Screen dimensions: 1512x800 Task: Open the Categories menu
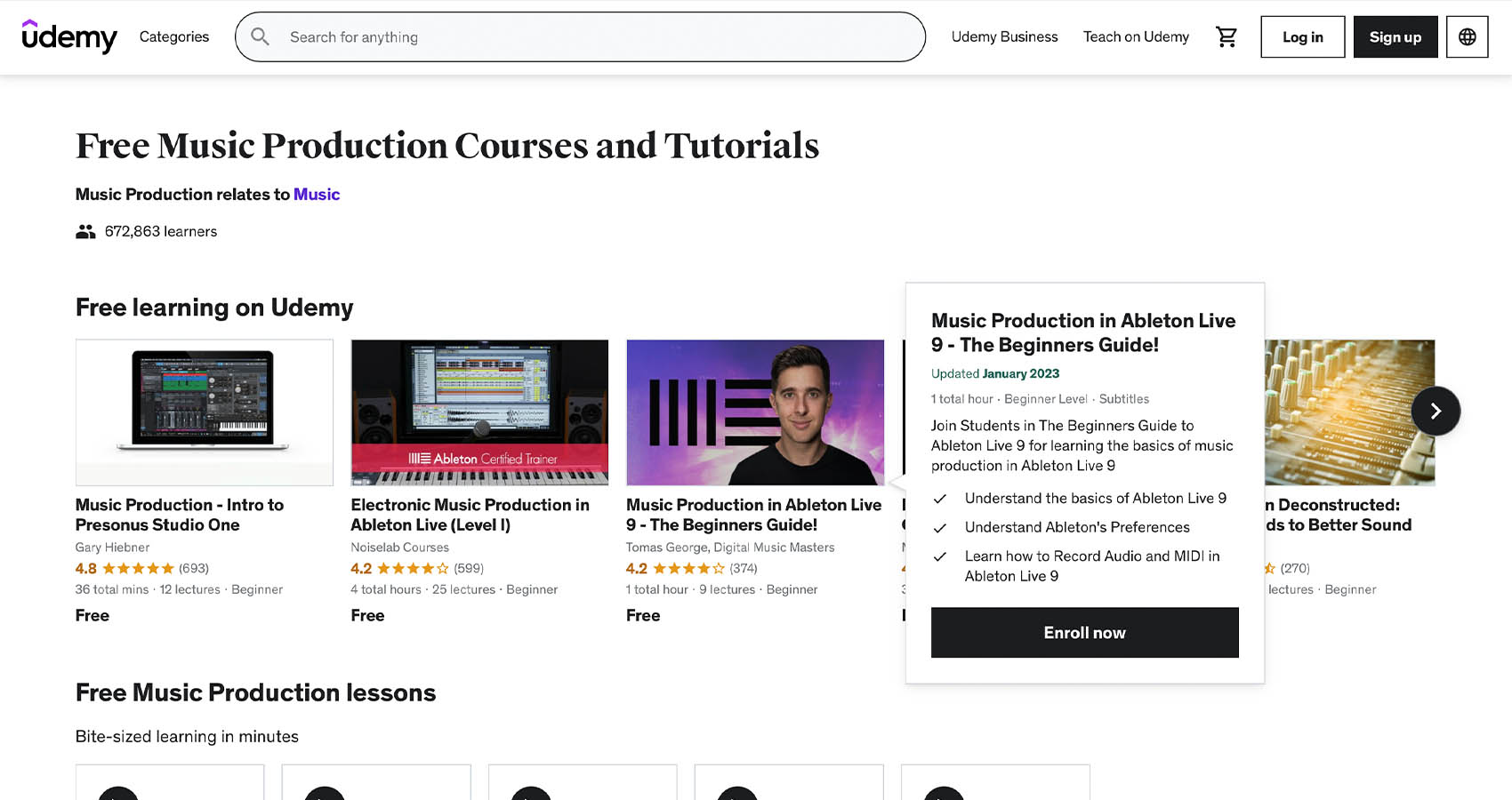coord(174,36)
